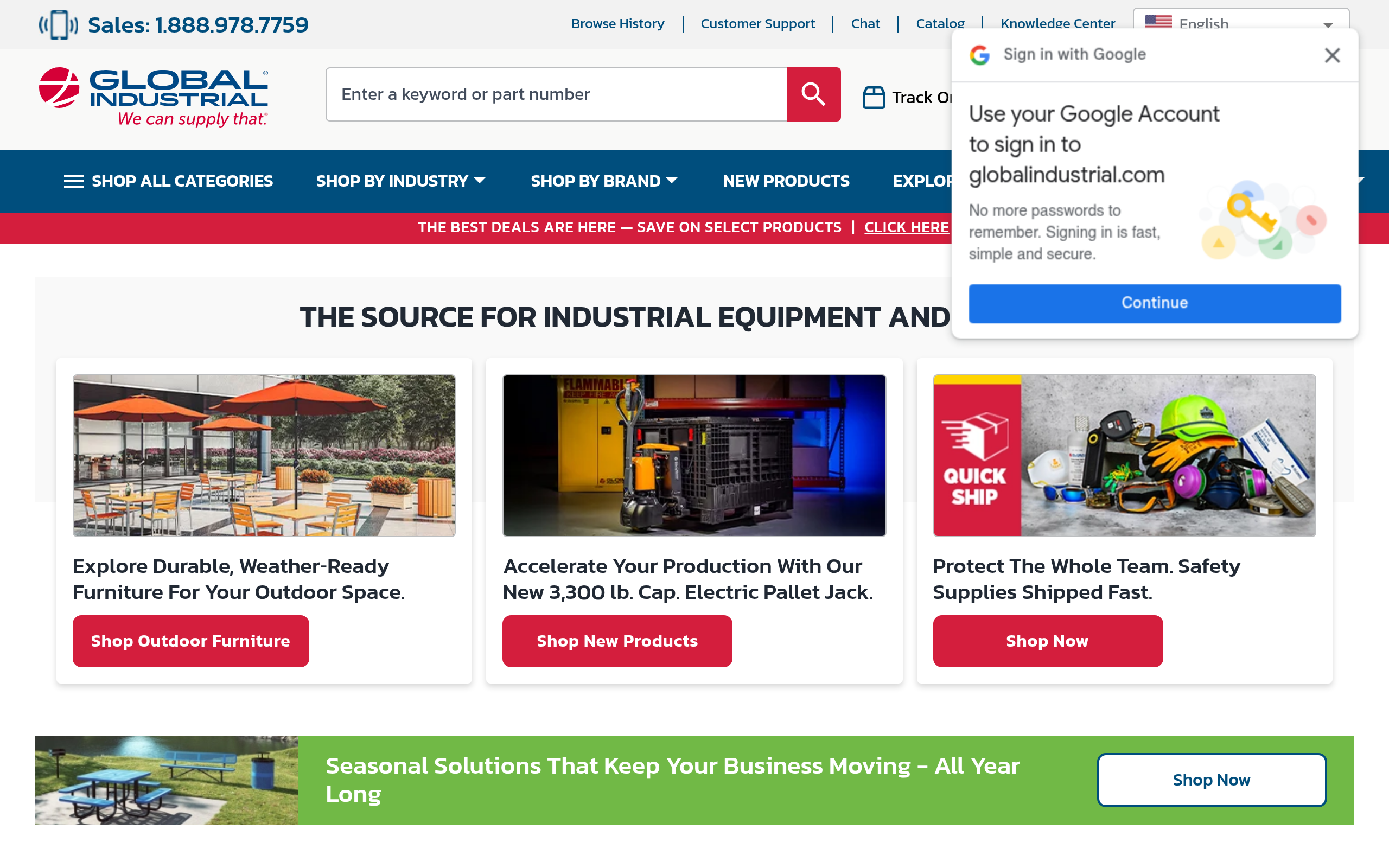Image resolution: width=1389 pixels, height=868 pixels.
Task: Open the Shop By Brand menu
Action: (x=604, y=181)
